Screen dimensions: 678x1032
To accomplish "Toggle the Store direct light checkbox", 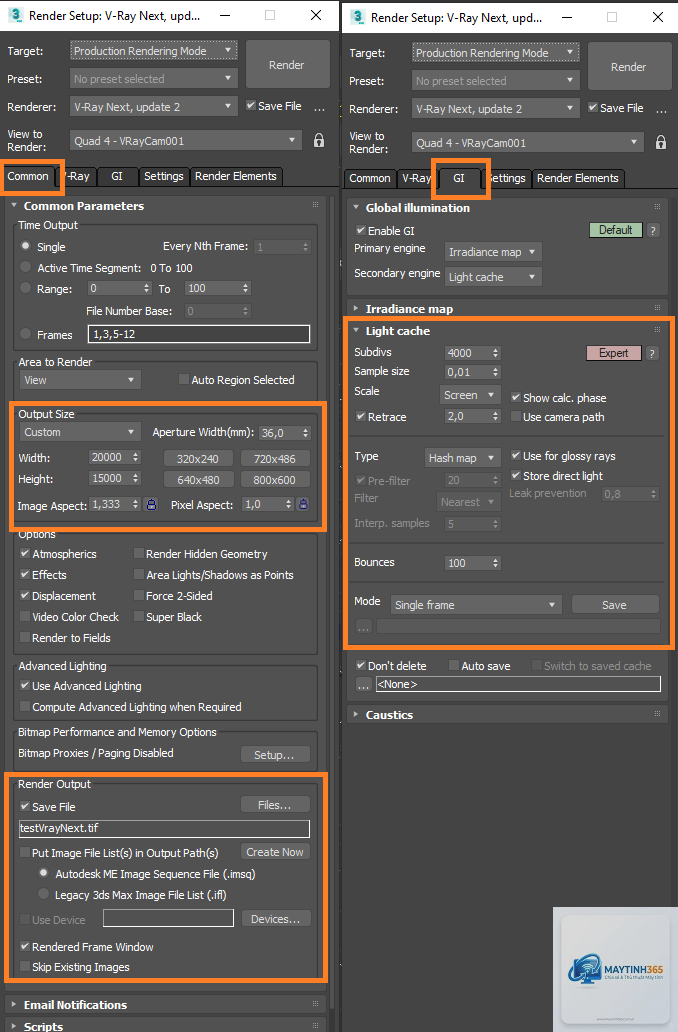I will coord(516,475).
